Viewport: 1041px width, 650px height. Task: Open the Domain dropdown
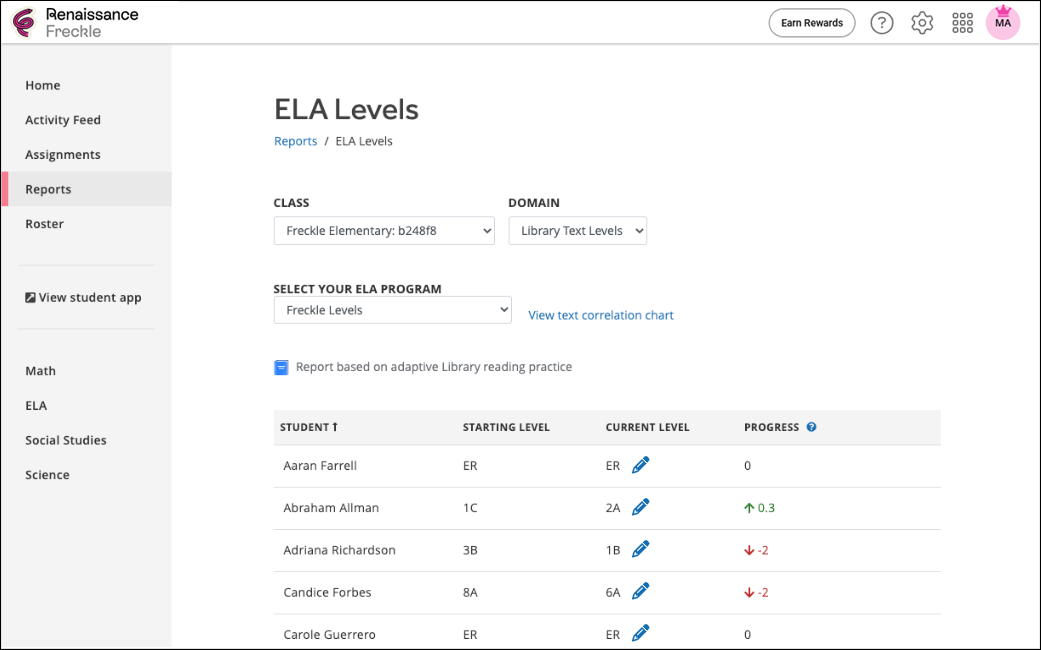577,230
